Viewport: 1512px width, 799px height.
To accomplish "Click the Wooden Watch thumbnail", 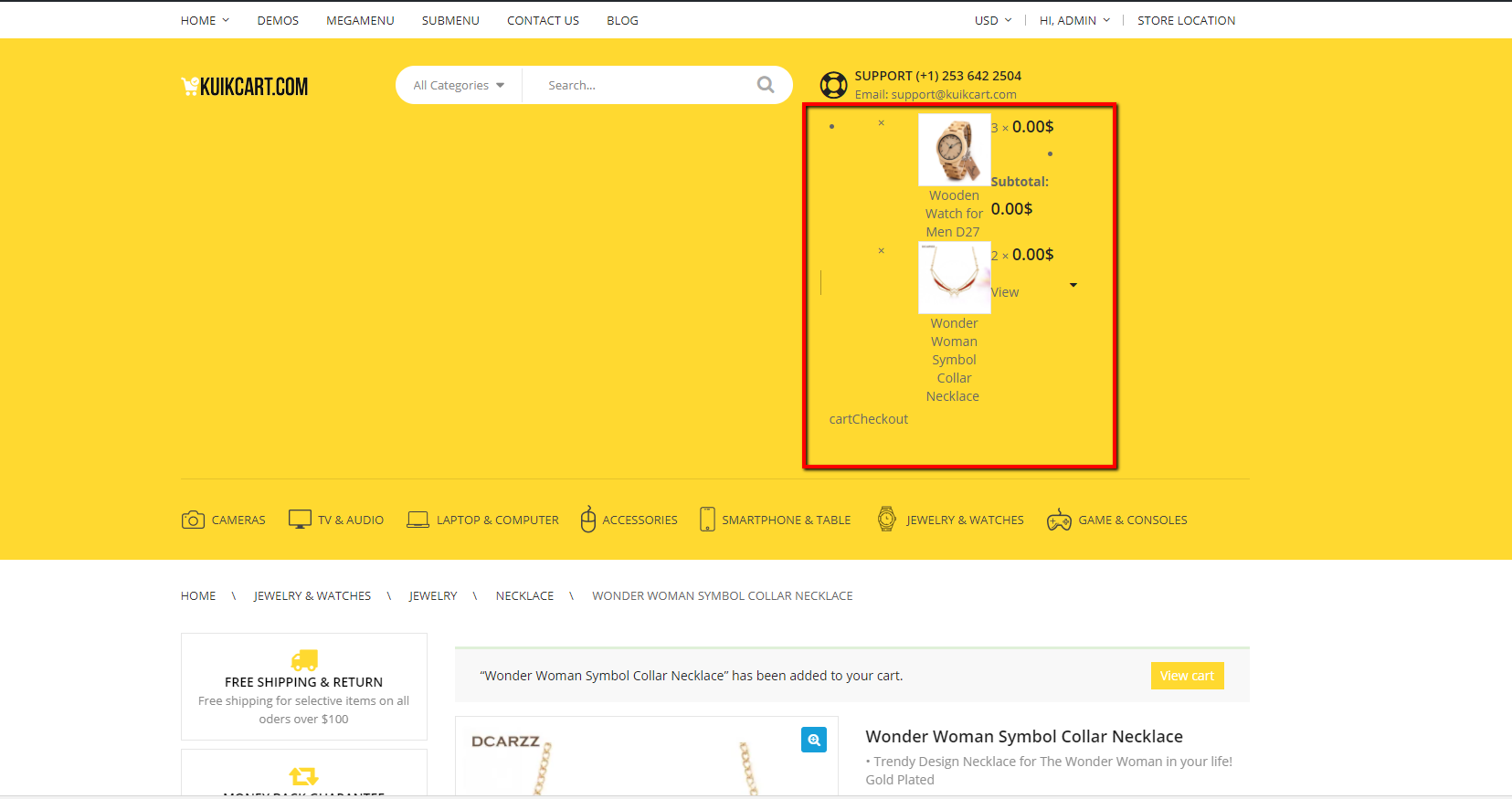I will (x=954, y=150).
